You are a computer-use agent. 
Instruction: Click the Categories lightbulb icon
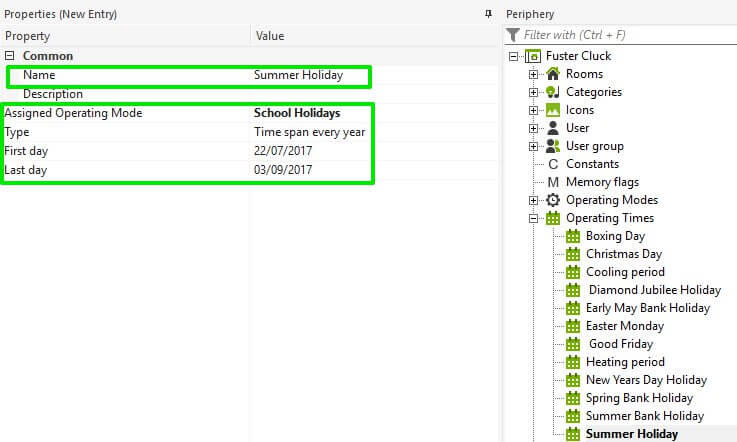pos(553,92)
